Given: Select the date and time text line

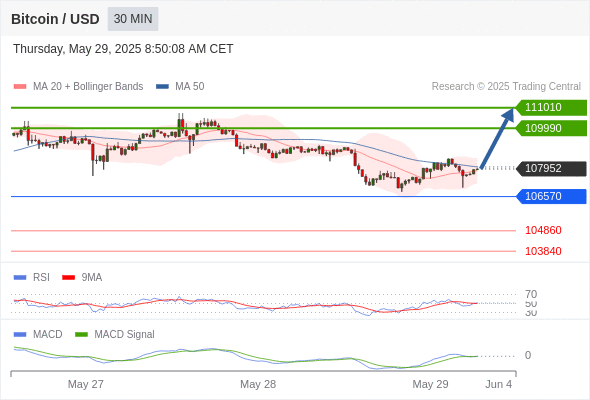Looking at the screenshot, I should tap(123, 49).
